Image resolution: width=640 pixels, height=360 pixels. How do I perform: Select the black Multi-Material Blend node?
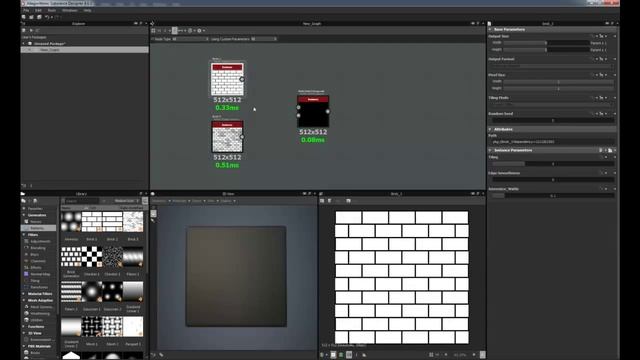tap(313, 111)
